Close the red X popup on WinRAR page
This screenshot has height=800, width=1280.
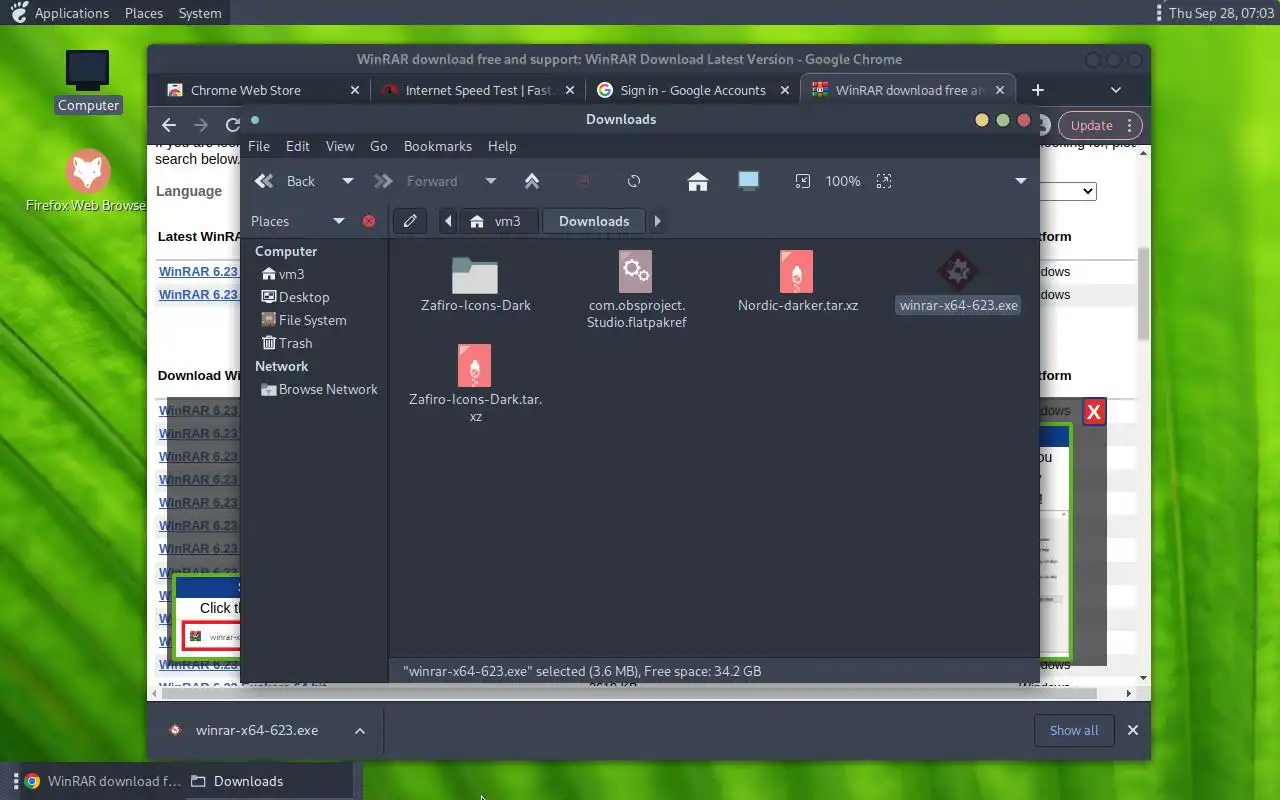pos(1094,411)
